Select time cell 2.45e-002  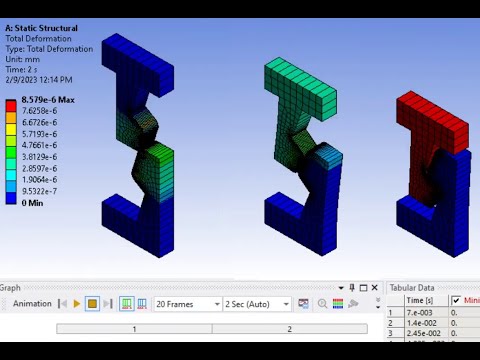(x=426, y=333)
